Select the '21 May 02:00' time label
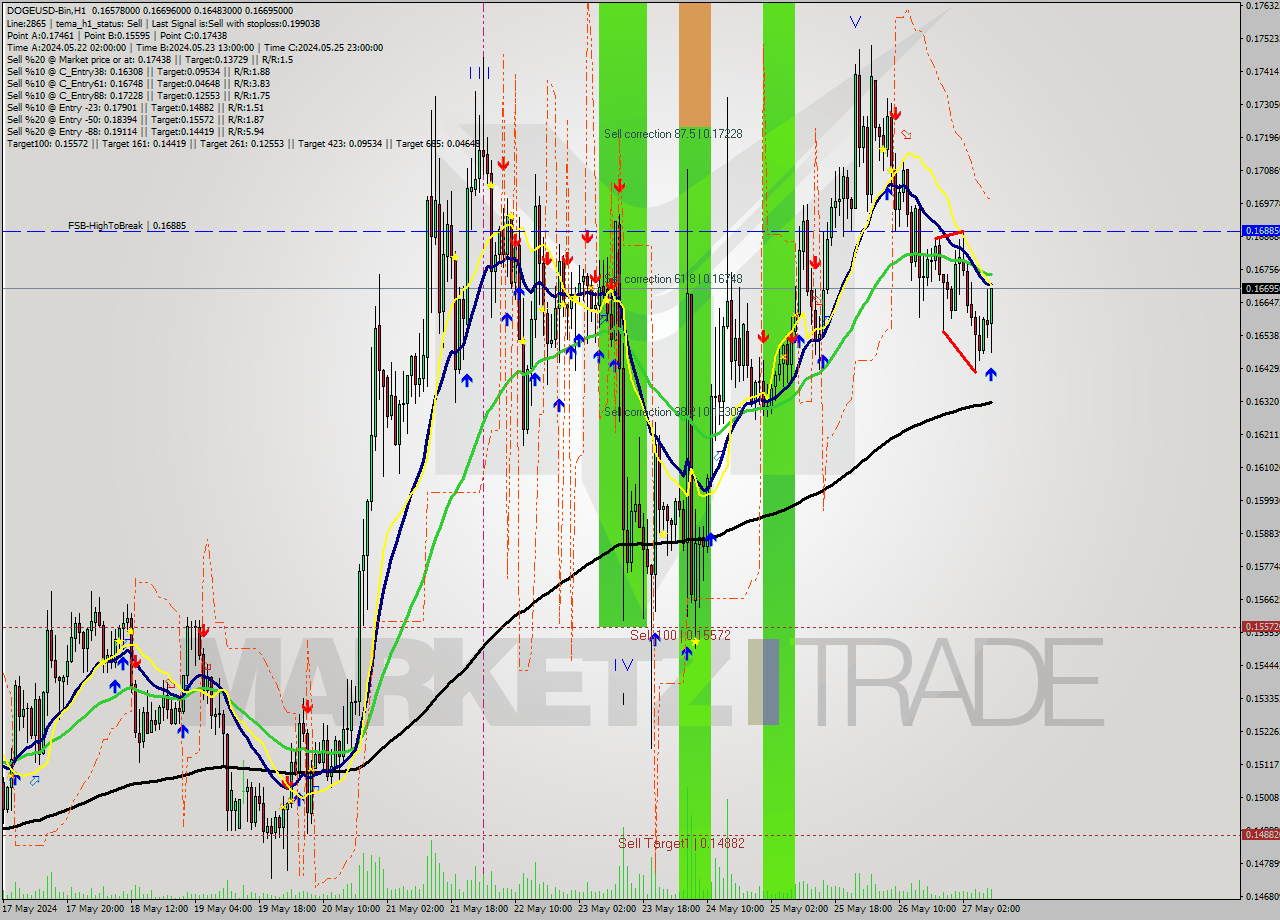 point(415,909)
